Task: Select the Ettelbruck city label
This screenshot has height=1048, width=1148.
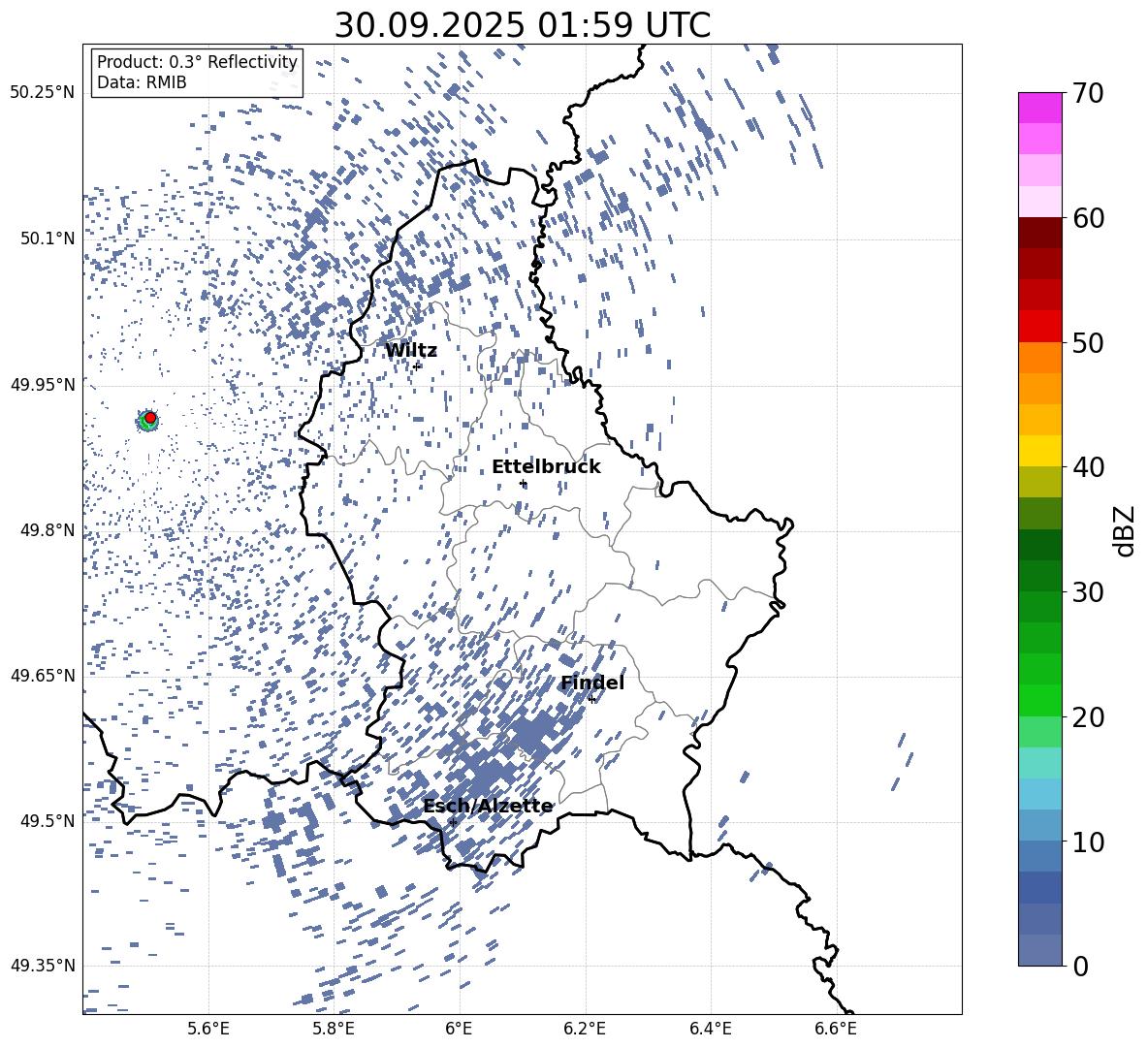Action: pos(546,466)
